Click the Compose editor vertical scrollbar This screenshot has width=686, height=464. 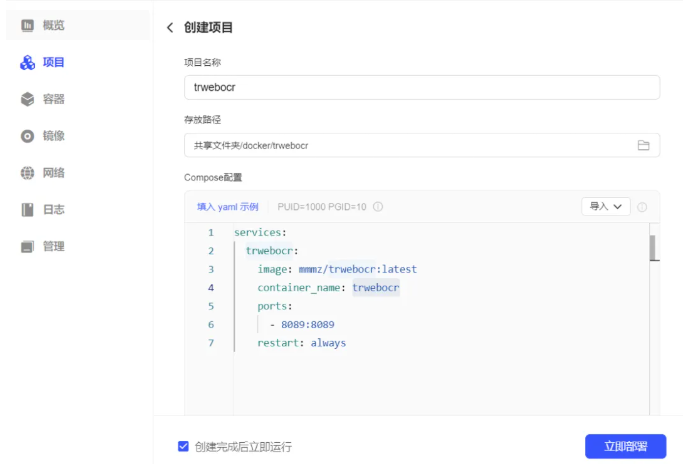pyautogui.click(x=653, y=247)
